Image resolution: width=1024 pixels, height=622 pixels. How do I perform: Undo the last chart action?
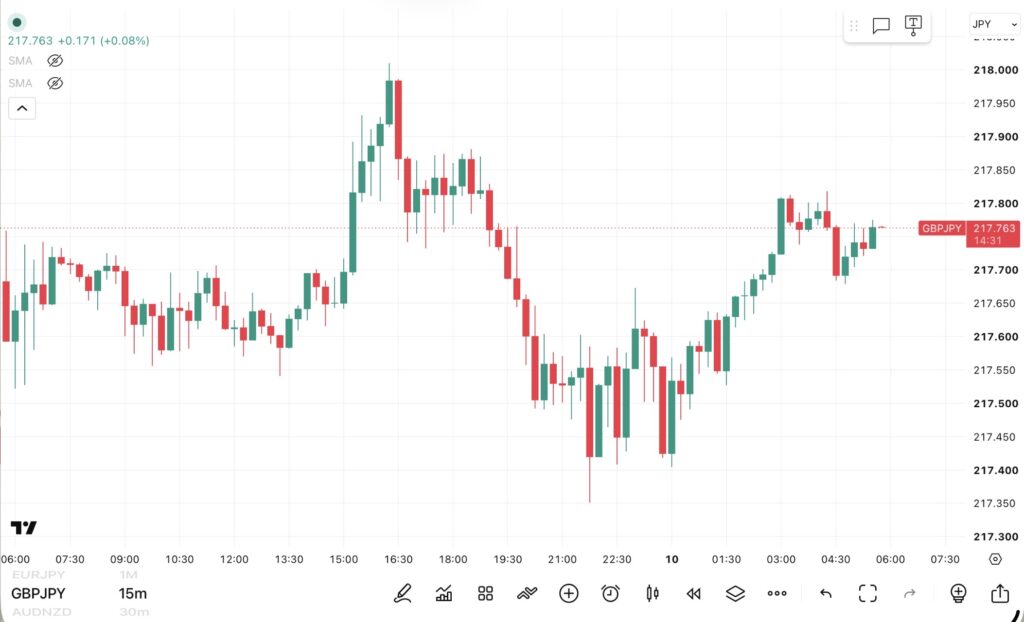(x=826, y=593)
